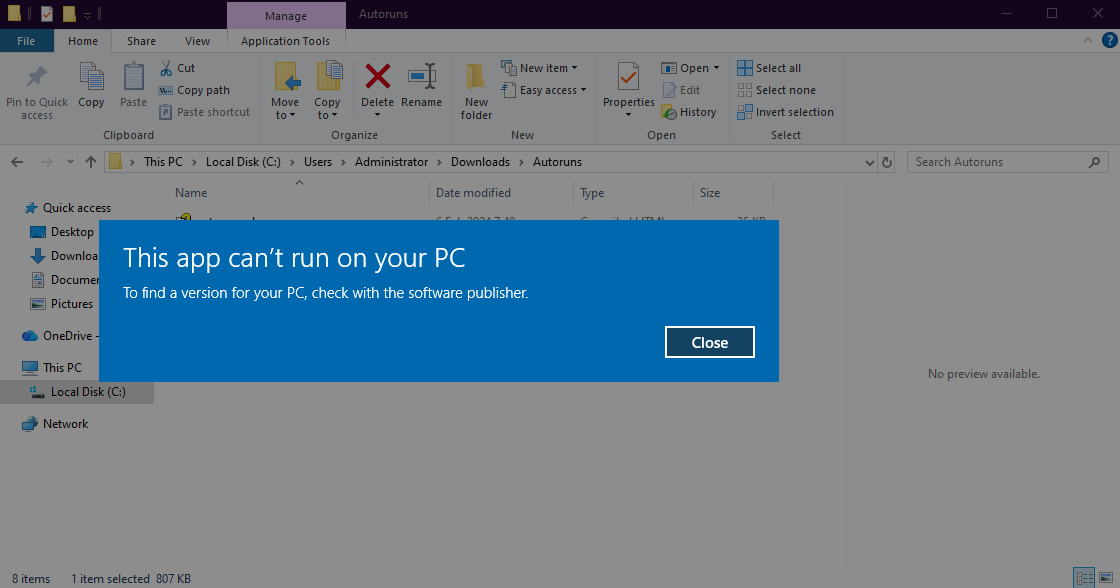
Task: Close the app compatibility dialog
Action: [709, 341]
